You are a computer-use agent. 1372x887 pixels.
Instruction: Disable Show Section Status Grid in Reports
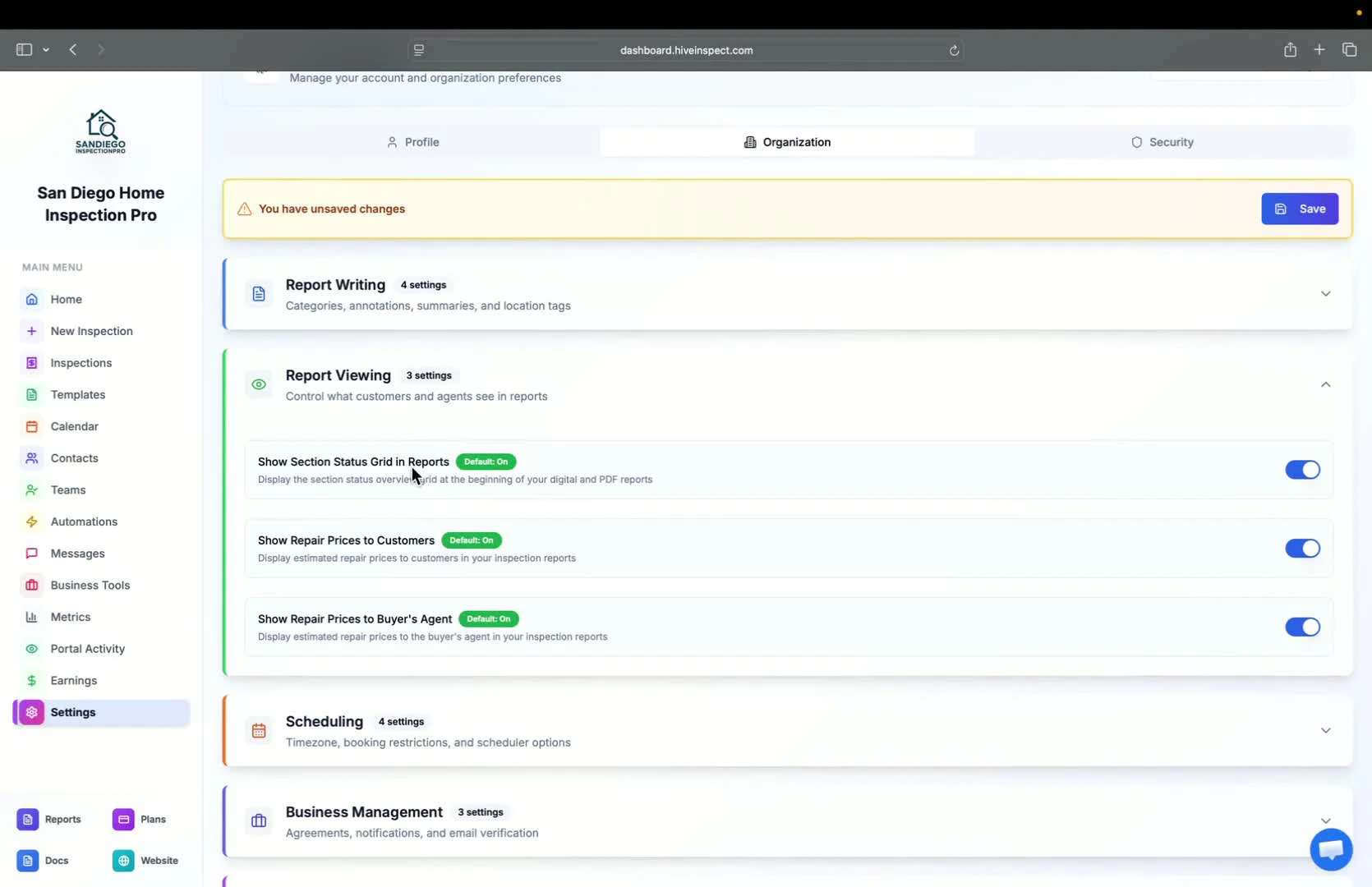pos(1302,470)
